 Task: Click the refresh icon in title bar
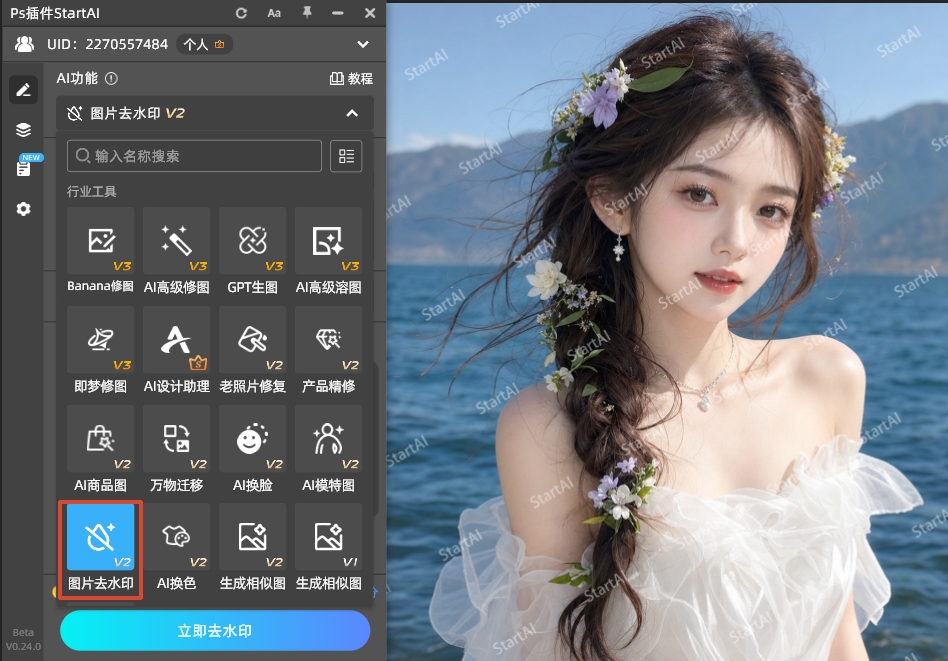click(241, 13)
